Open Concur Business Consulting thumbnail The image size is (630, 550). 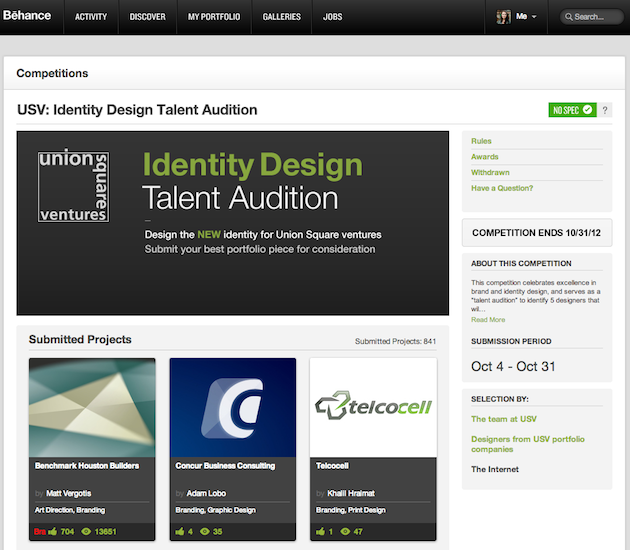[x=233, y=407]
